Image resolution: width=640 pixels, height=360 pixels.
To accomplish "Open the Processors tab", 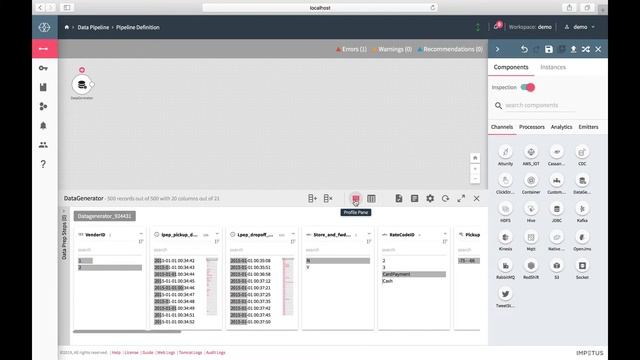I will (532, 127).
